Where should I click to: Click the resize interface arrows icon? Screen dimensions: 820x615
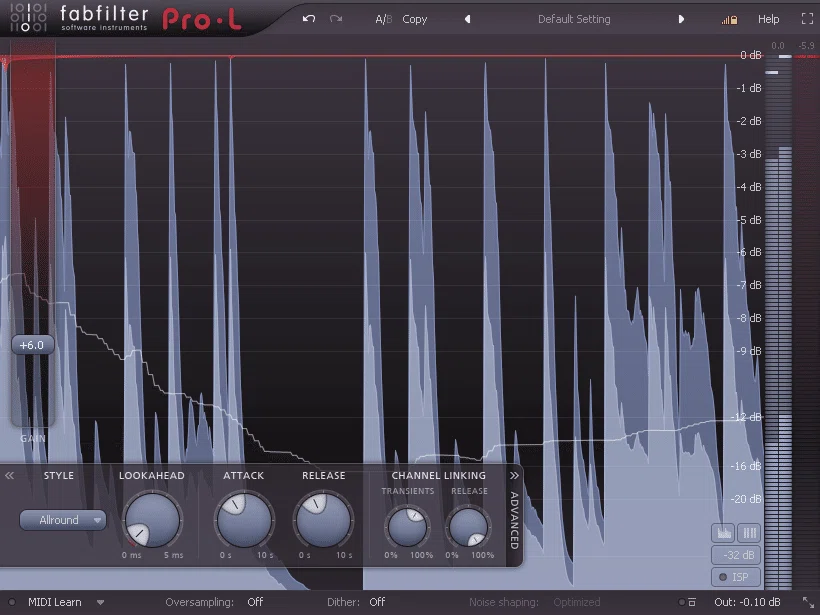808,602
